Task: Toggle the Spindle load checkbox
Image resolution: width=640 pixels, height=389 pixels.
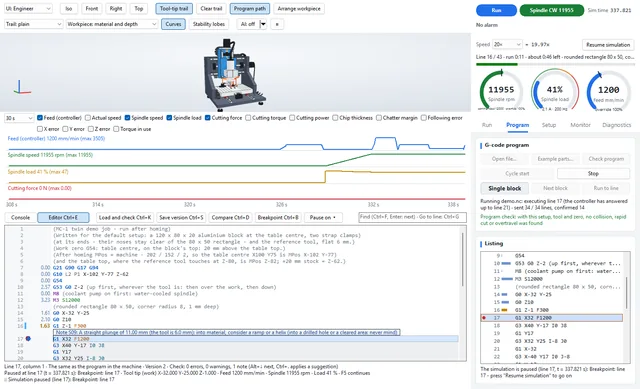Action: pyautogui.click(x=169, y=118)
